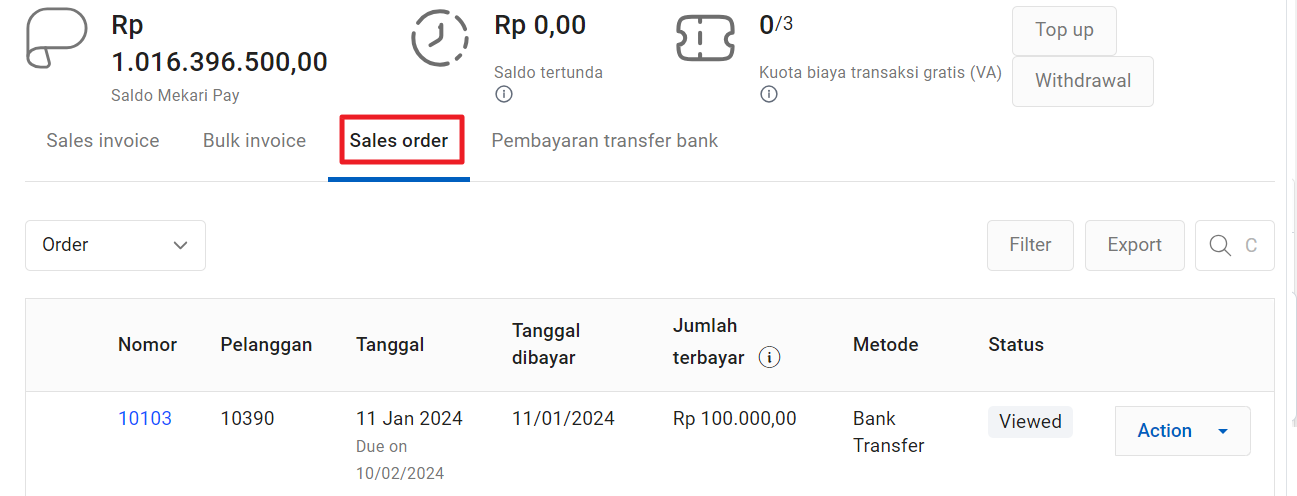Open the Pembayaran transfer bank tab
The width and height of the screenshot is (1297, 496).
pos(604,141)
